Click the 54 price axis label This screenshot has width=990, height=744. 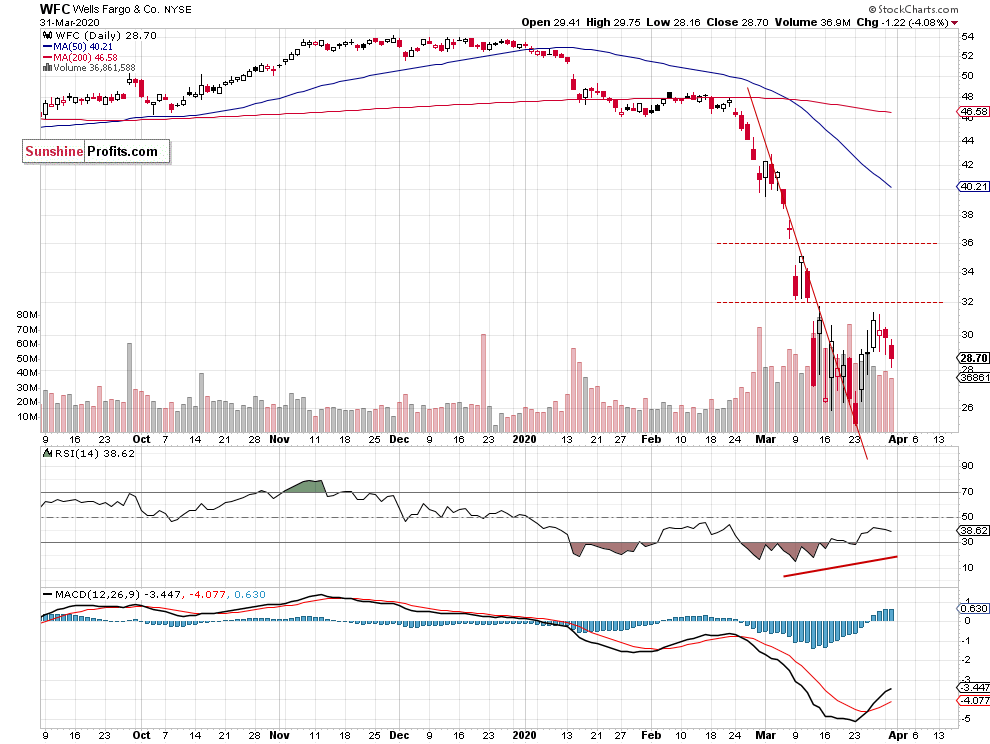(968, 37)
